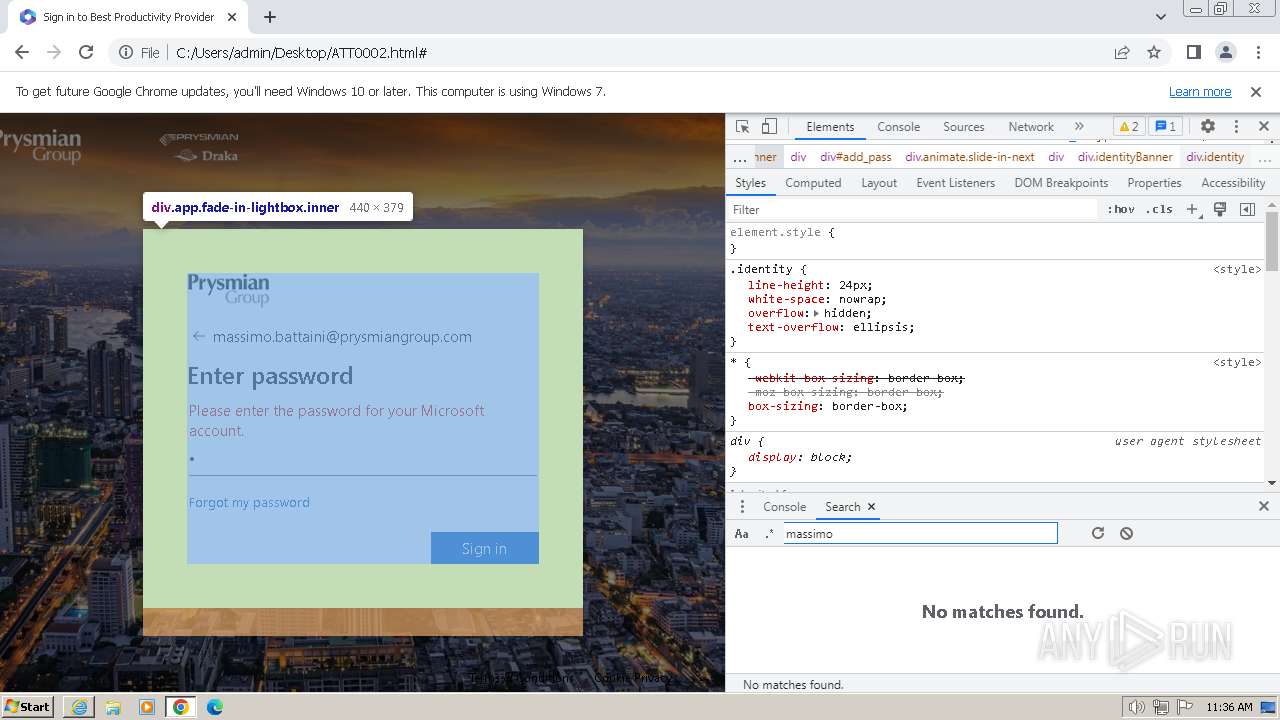Open Learn more link in update bar
The image size is (1280, 720).
pyautogui.click(x=1200, y=91)
